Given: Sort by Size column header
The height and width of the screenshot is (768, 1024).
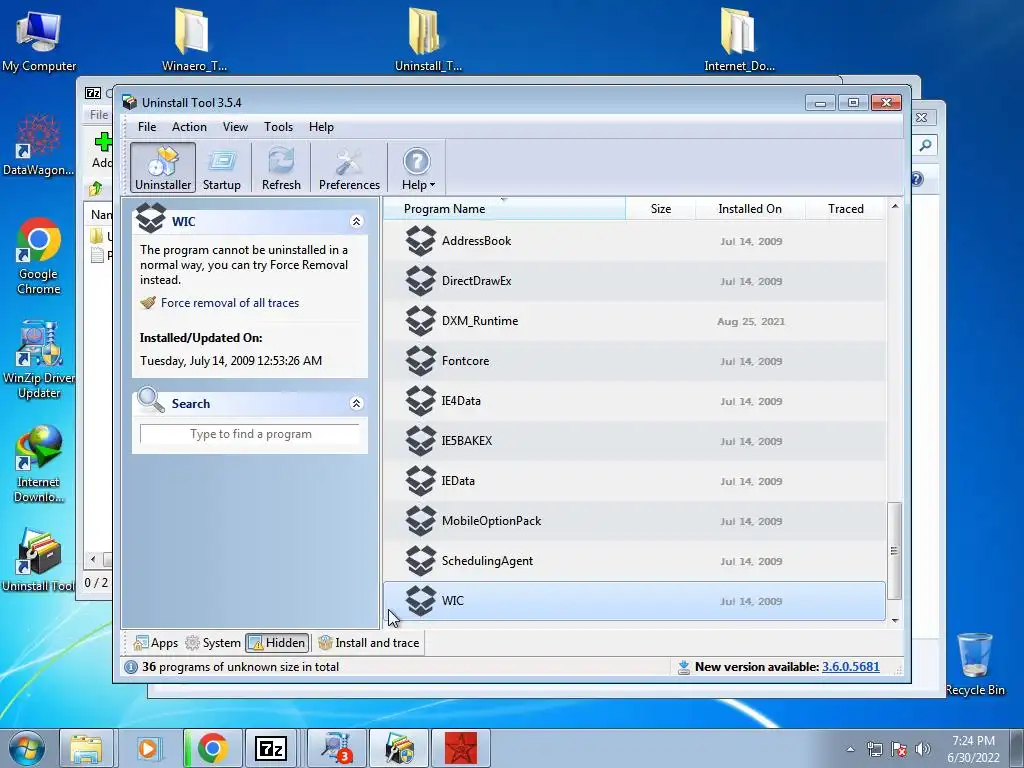Looking at the screenshot, I should pyautogui.click(x=661, y=209).
